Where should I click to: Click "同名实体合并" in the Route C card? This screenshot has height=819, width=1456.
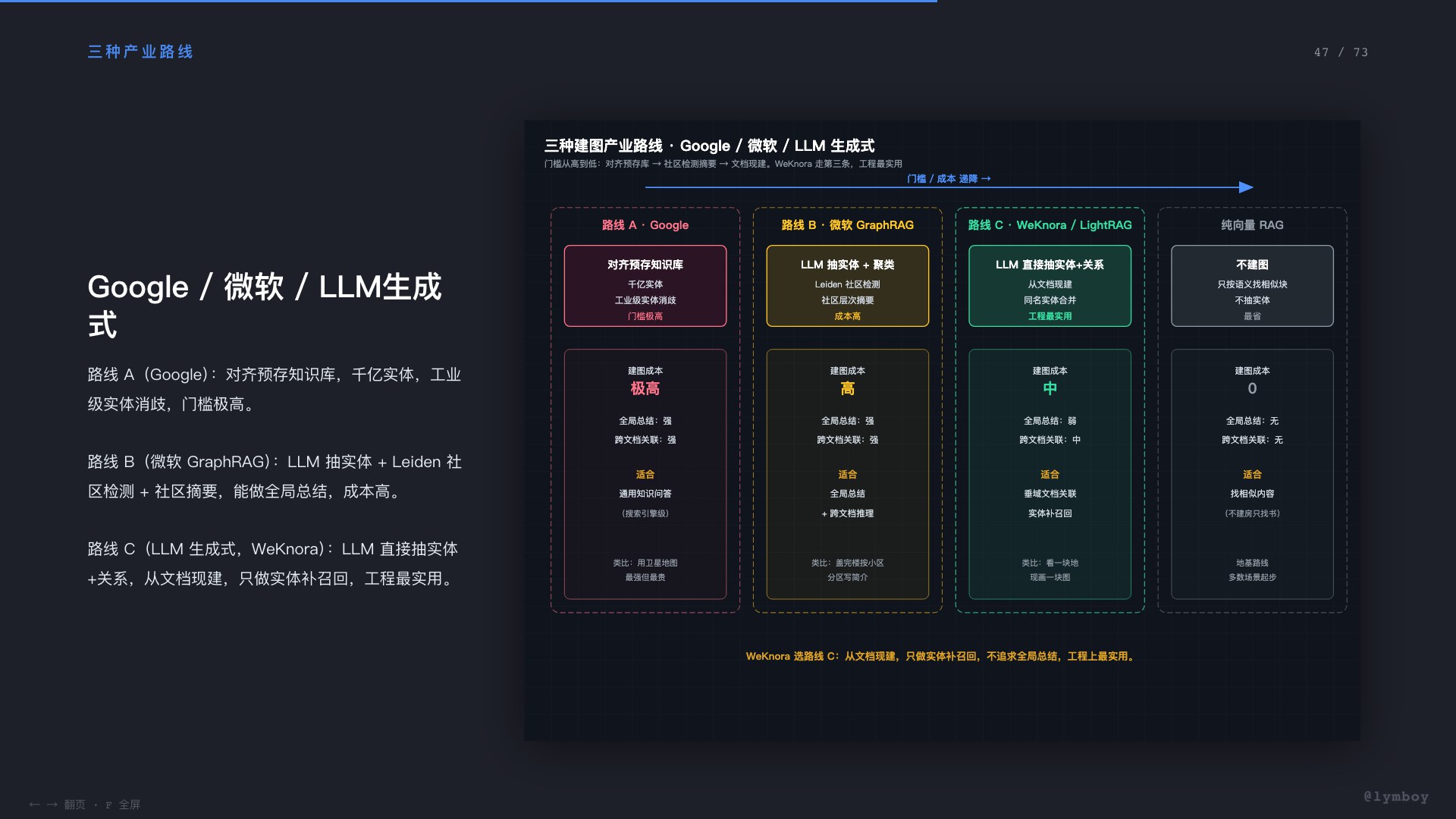tap(1050, 300)
